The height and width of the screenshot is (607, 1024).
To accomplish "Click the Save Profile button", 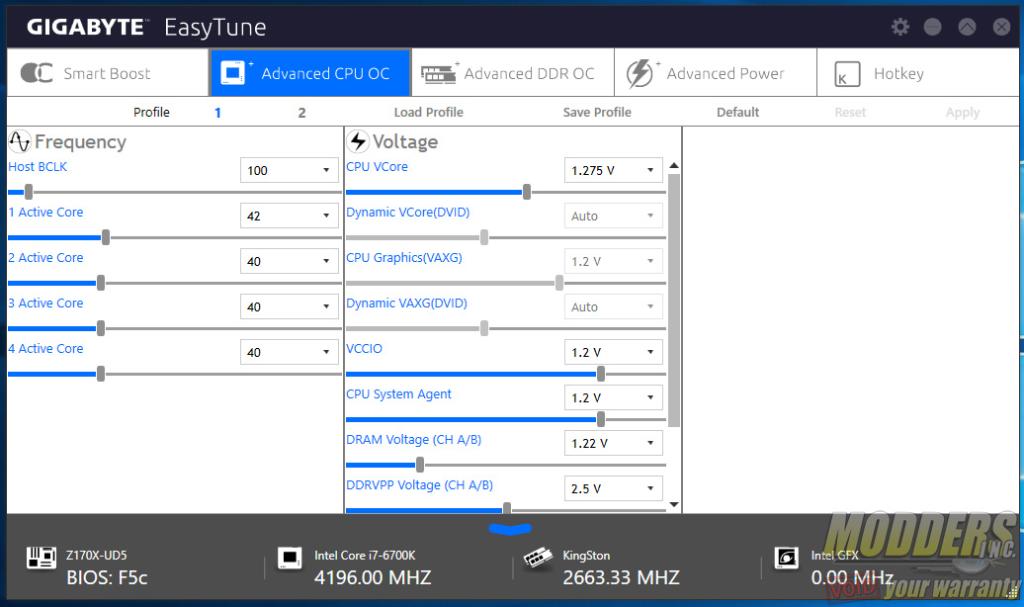I will pos(597,112).
